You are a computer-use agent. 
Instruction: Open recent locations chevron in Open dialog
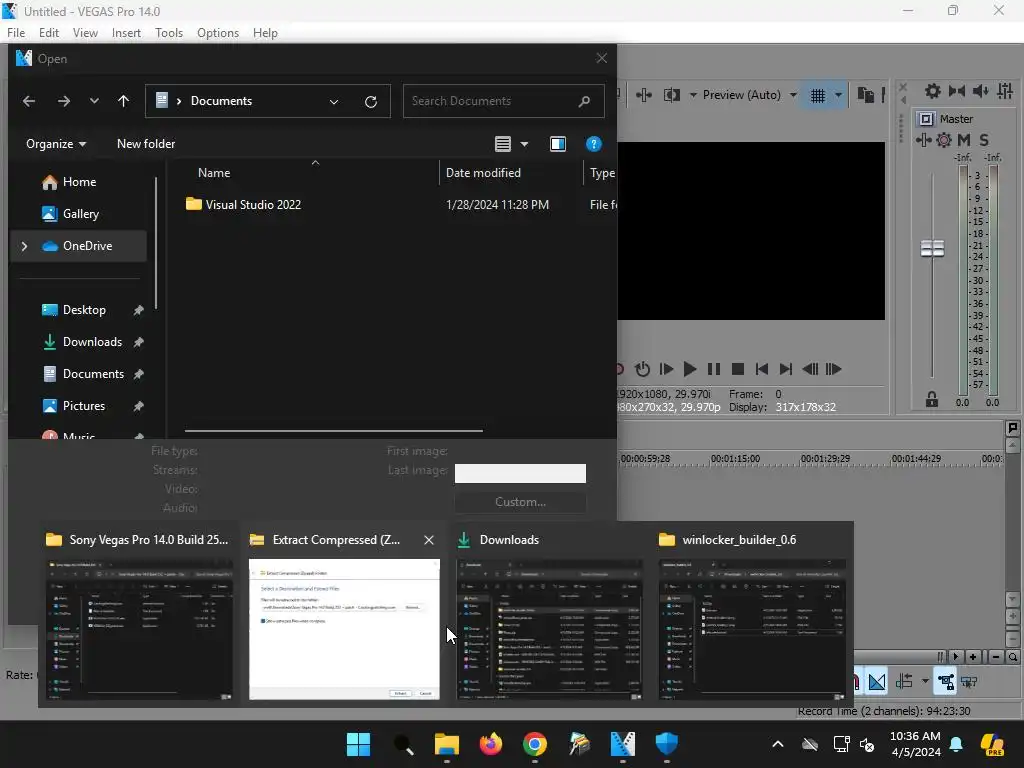coord(95,101)
